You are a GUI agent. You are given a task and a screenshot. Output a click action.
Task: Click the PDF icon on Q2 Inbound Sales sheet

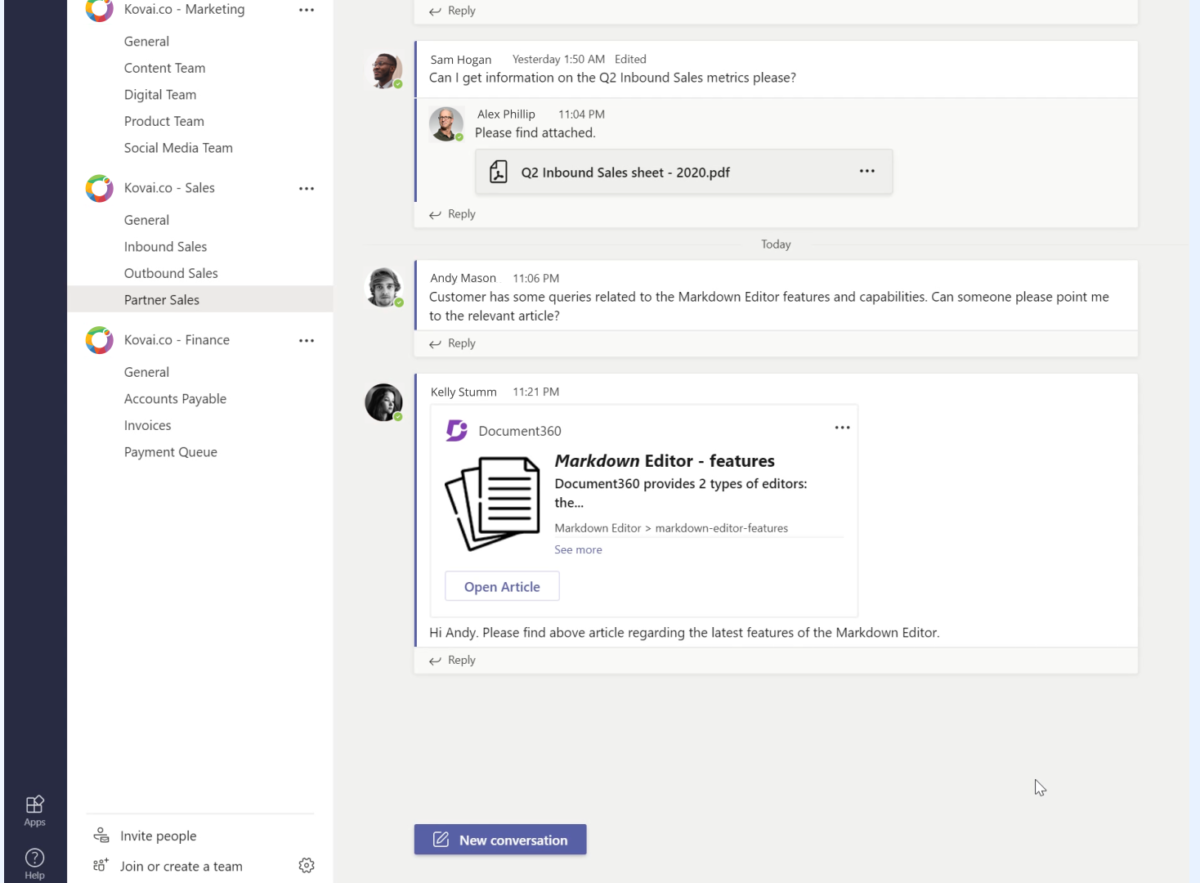[497, 171]
